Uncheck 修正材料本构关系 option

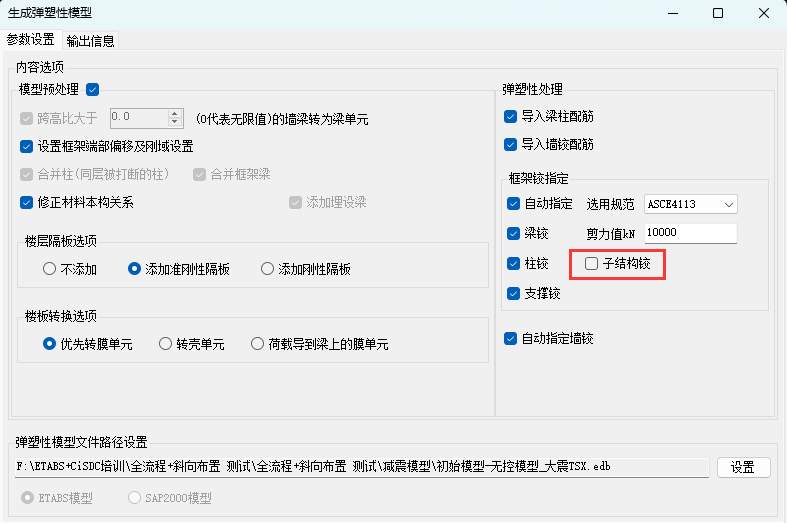pos(26,202)
